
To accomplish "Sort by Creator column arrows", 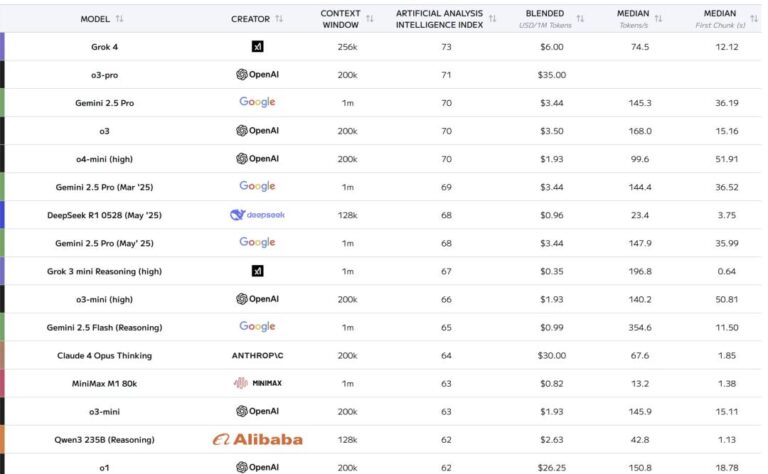I will tap(279, 18).
